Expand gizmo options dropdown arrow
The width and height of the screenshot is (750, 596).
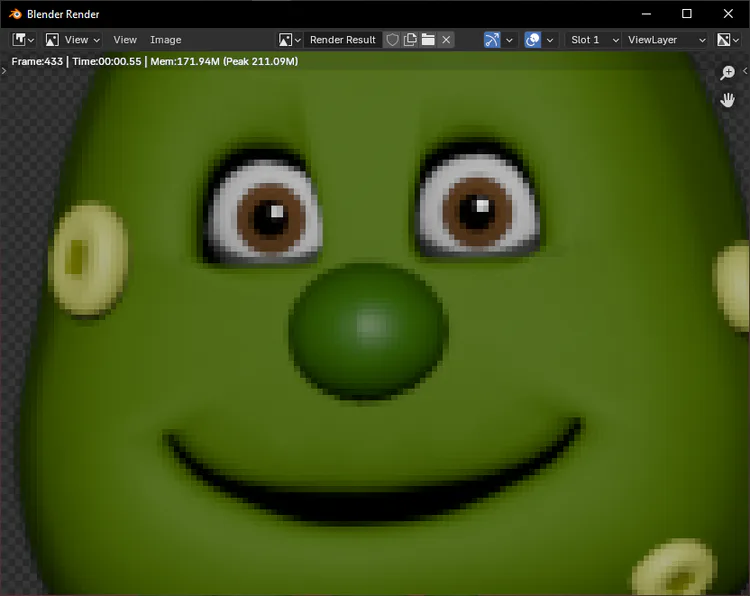[x=509, y=40]
